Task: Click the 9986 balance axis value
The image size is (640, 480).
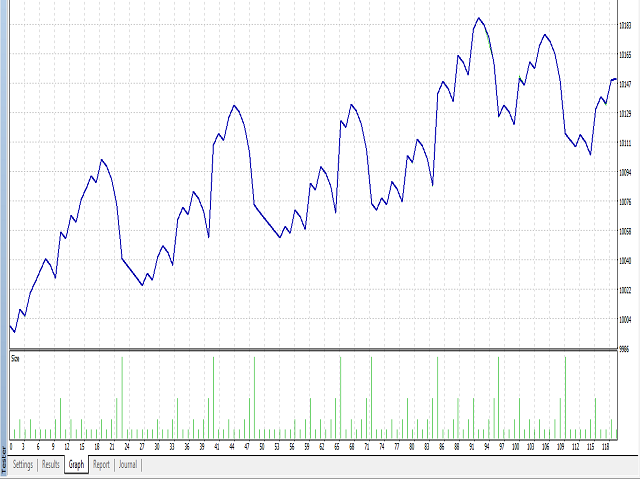Action: (624, 349)
